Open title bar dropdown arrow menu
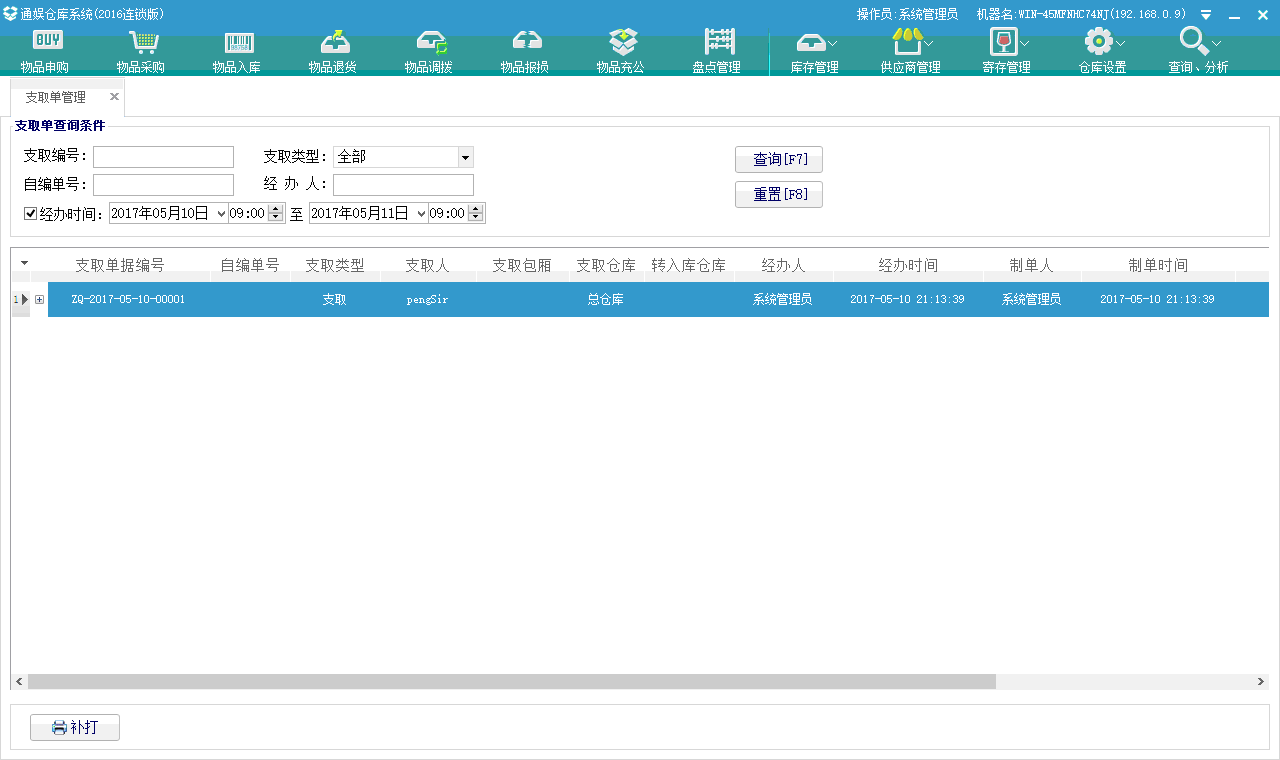This screenshot has width=1280, height=760. pyautogui.click(x=1206, y=15)
